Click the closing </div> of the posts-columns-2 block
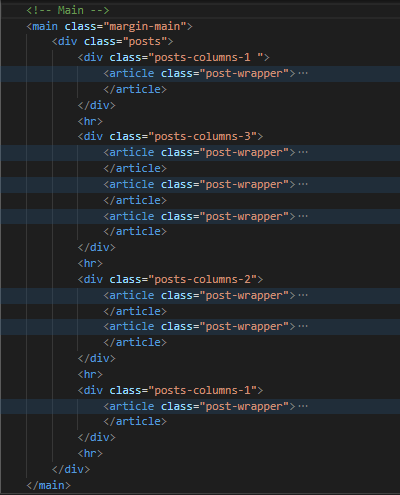 pos(97,358)
